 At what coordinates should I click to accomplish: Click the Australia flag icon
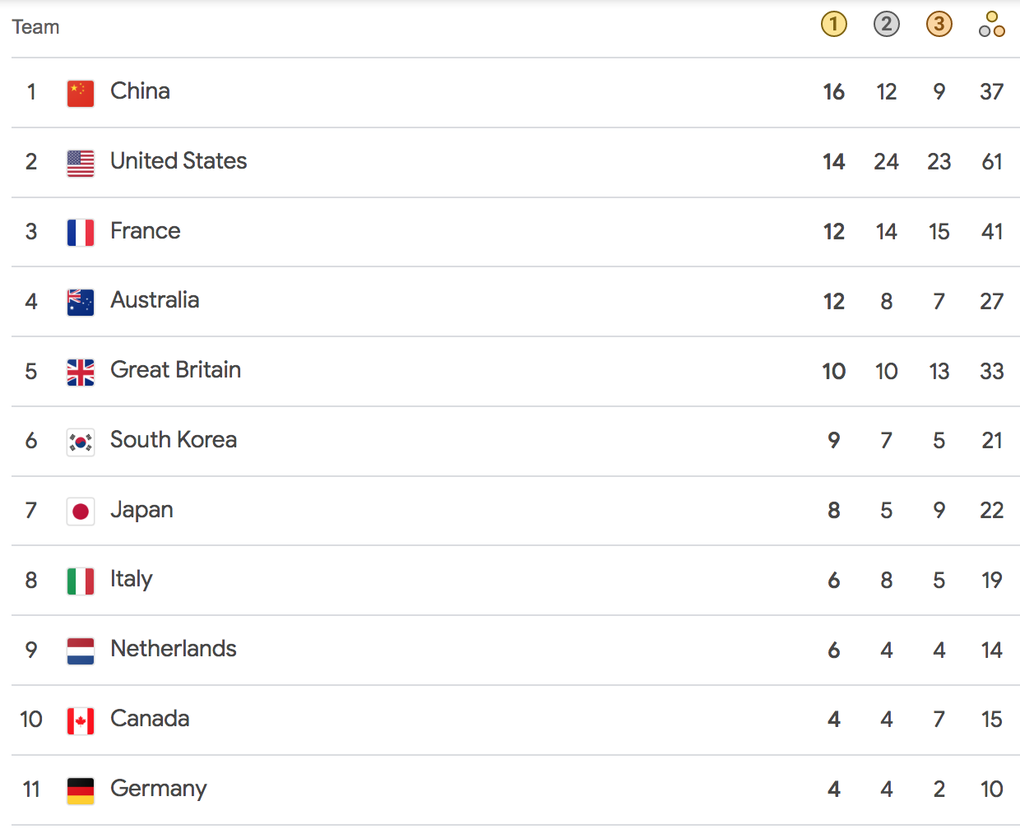coord(81,303)
